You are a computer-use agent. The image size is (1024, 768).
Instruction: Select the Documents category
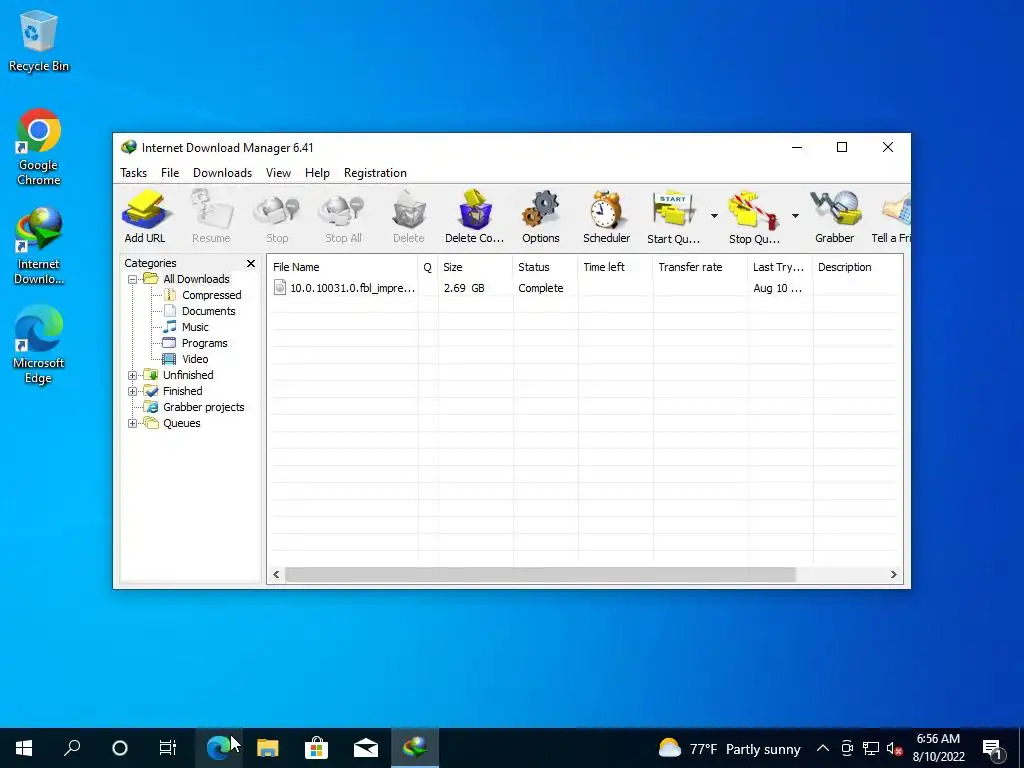tap(208, 311)
